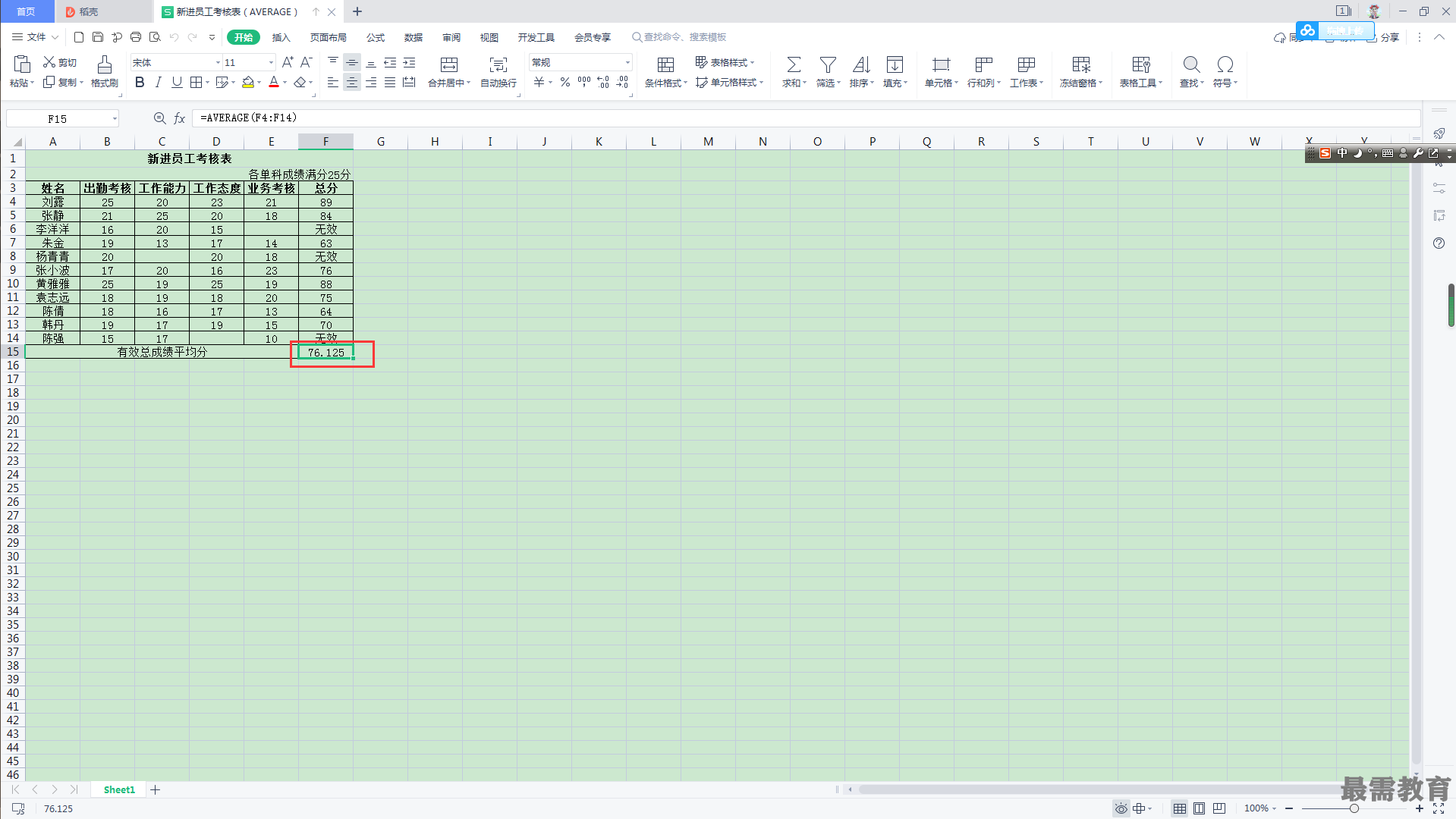
Task: Open the number format dropdown (常规)
Action: coord(627,62)
